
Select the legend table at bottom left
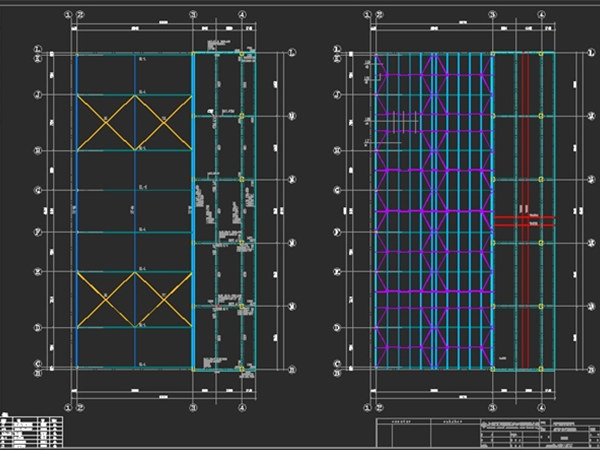(x=32, y=430)
